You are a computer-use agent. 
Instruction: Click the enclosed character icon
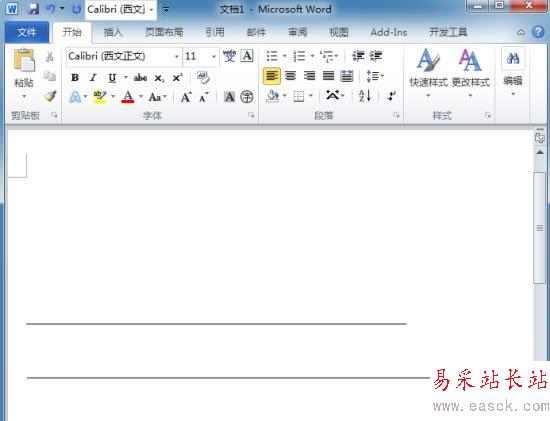tap(247, 96)
